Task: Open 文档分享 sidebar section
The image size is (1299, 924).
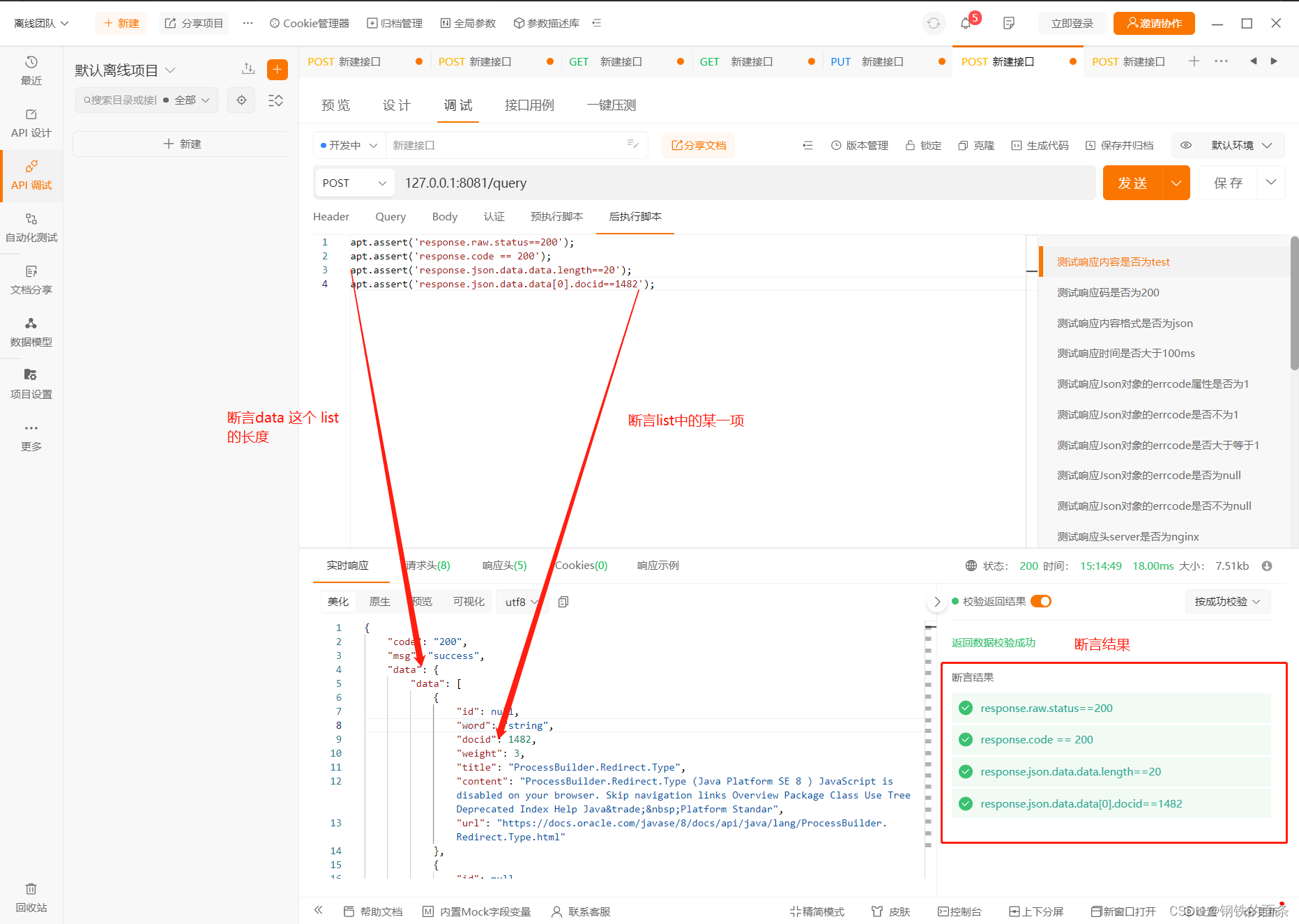Action: tap(31, 280)
